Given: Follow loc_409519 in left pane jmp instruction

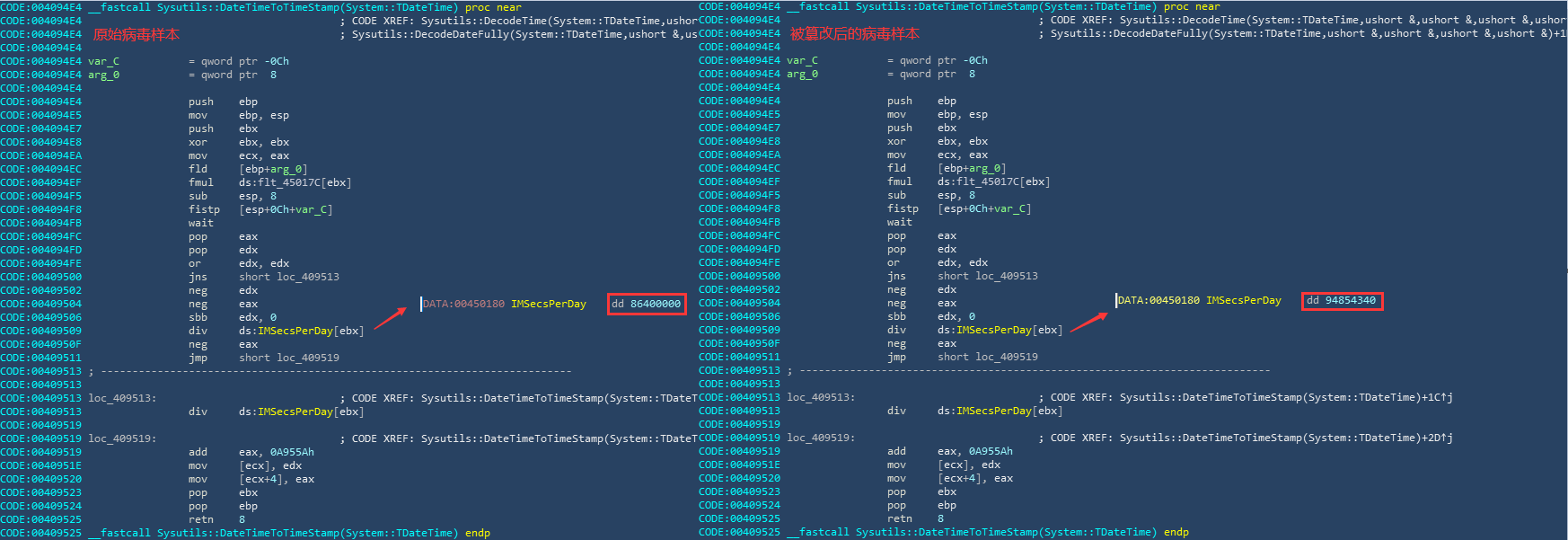Looking at the screenshot, I should coord(307,358).
